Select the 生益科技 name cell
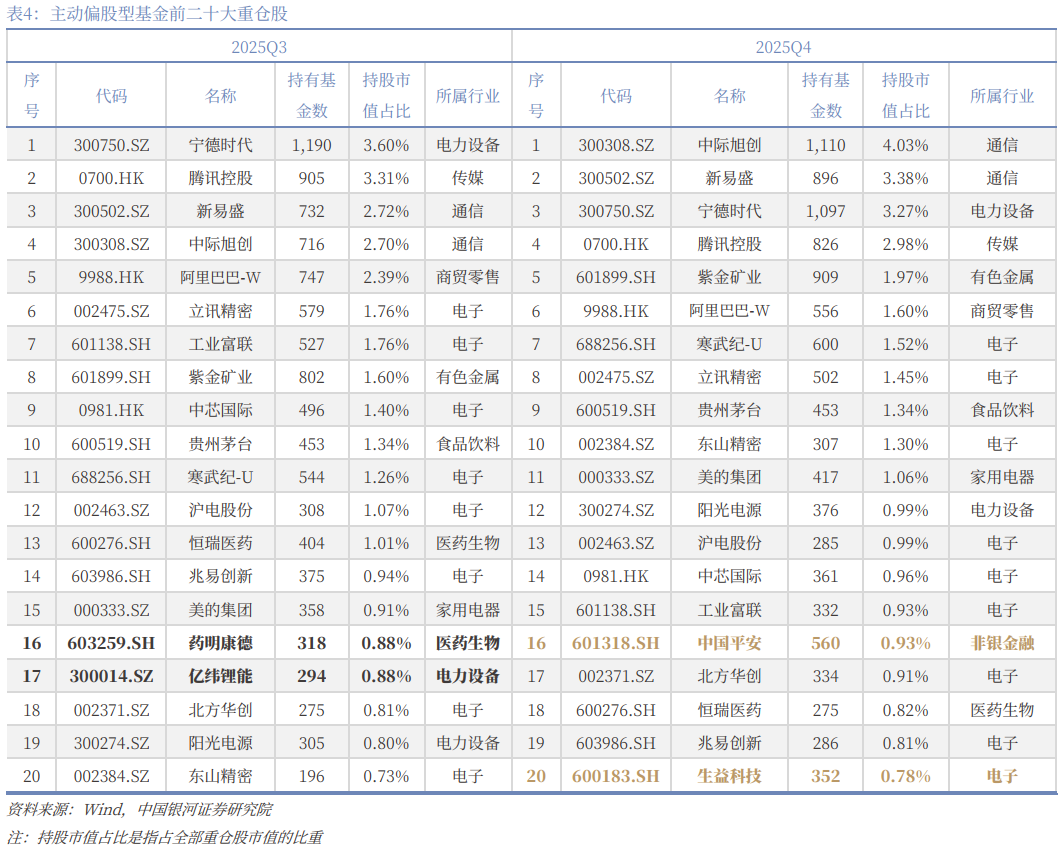The image size is (1064, 847). click(x=729, y=776)
